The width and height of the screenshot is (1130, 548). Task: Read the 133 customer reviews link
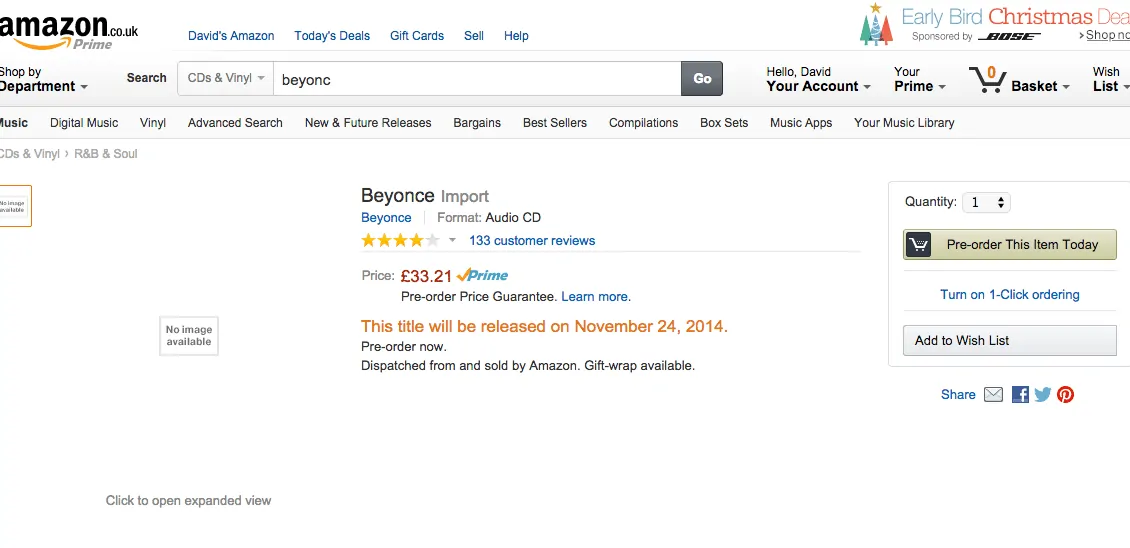532,241
